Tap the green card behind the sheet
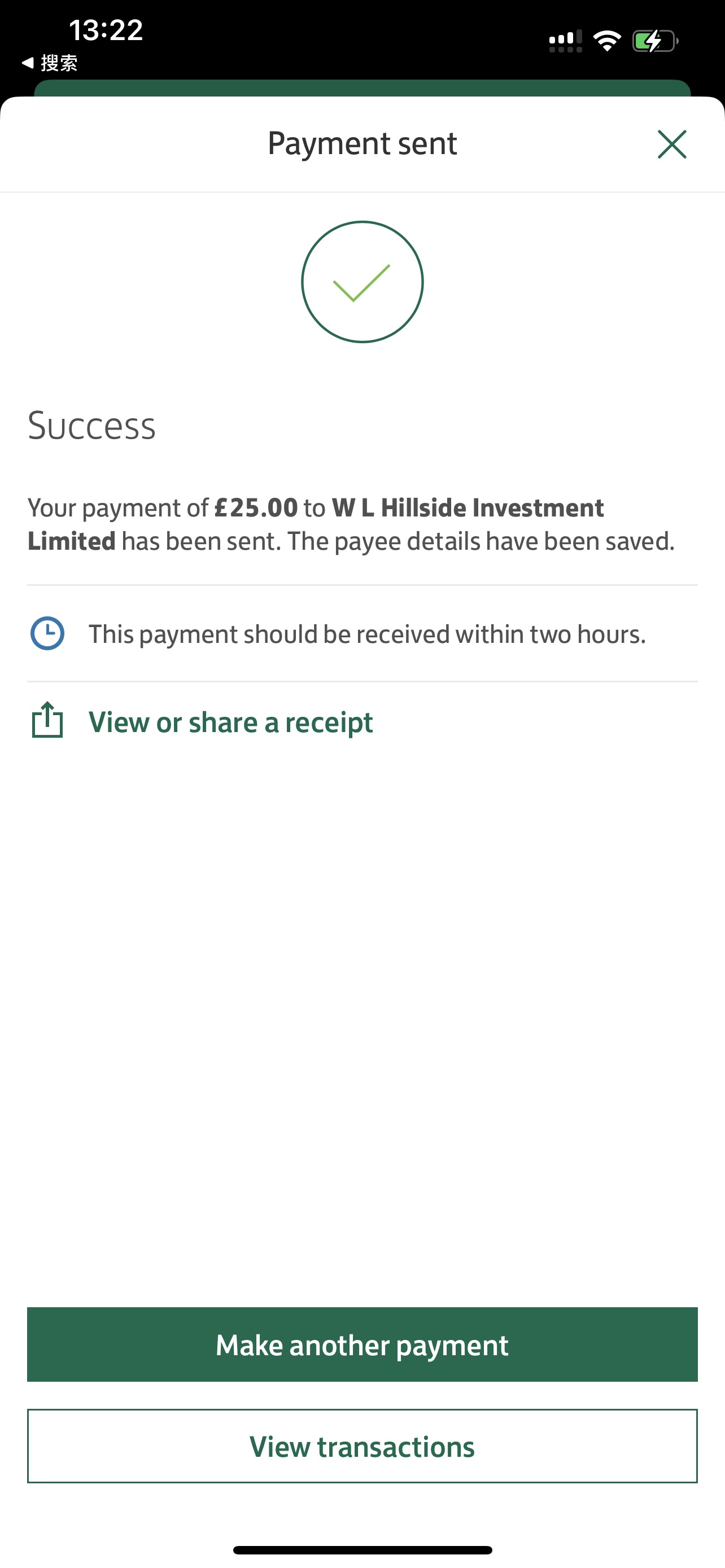Screen dimensions: 725x1568 pos(362,87)
